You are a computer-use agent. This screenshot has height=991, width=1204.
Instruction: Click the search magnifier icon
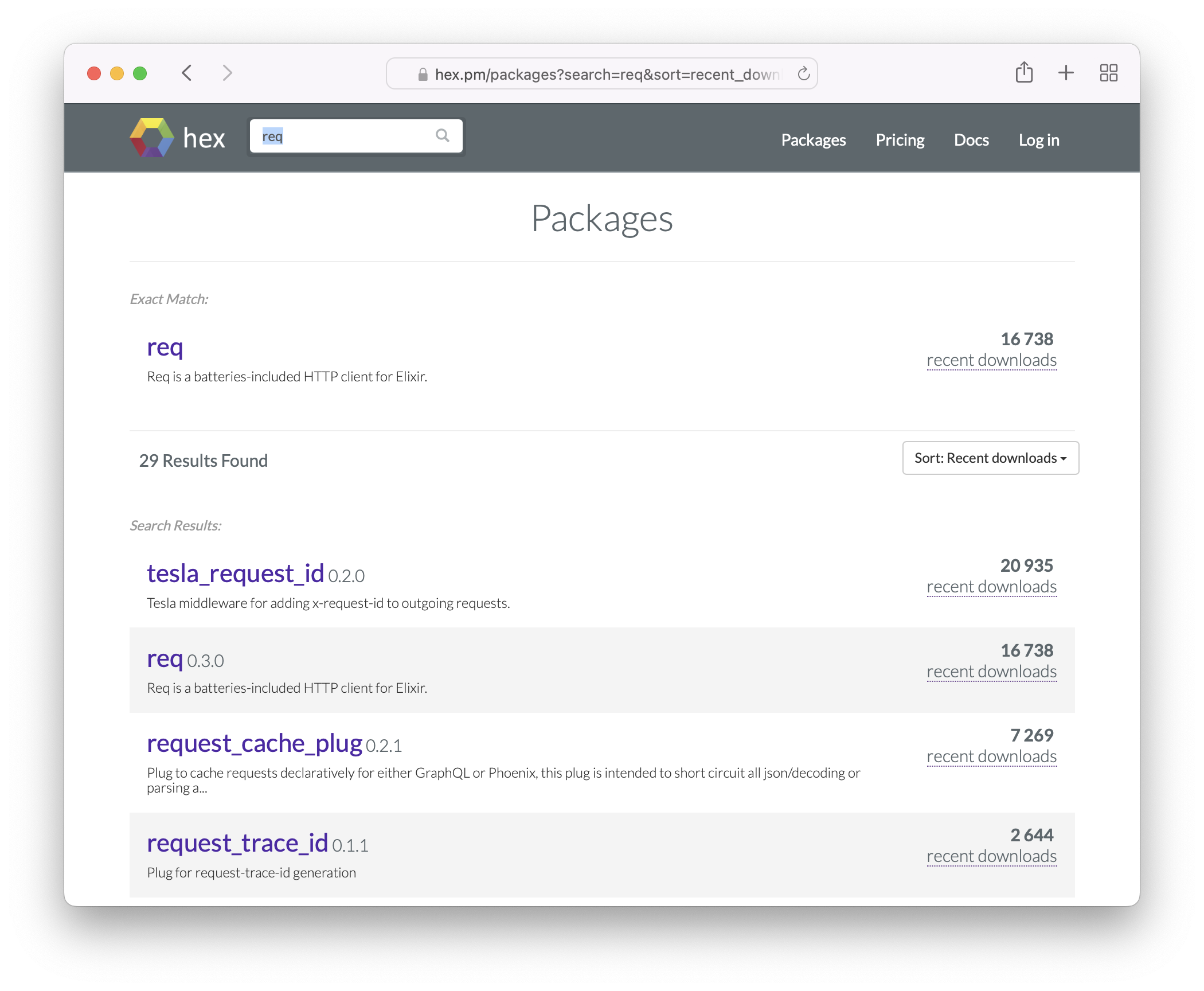pyautogui.click(x=442, y=136)
